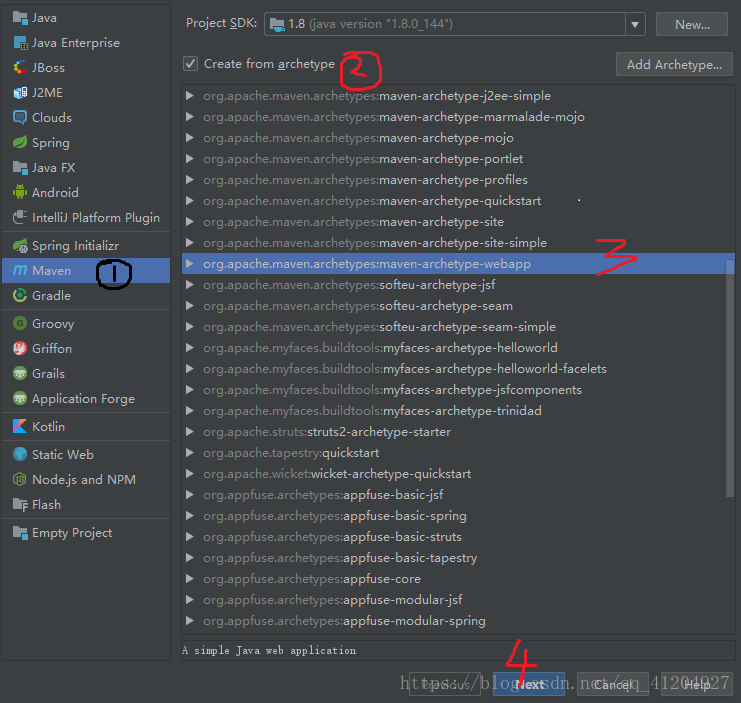Expand maven-archetype-j2ee-simple node
The width and height of the screenshot is (741, 703).
[x=190, y=96]
